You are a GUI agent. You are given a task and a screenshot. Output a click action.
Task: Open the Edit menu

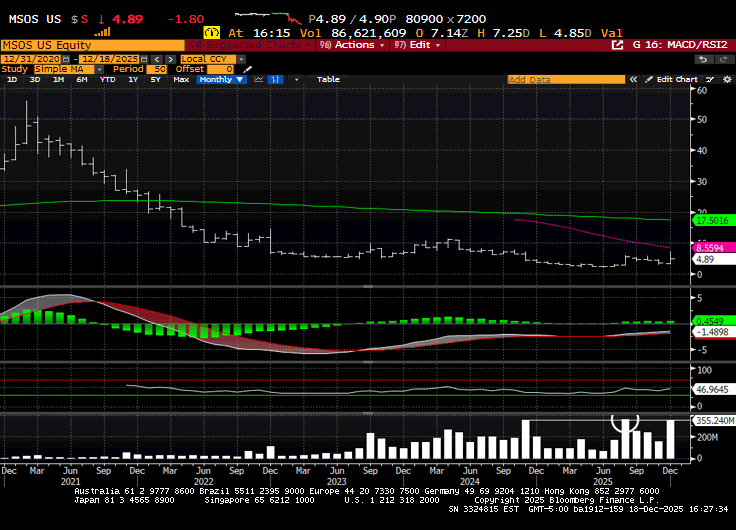417,45
